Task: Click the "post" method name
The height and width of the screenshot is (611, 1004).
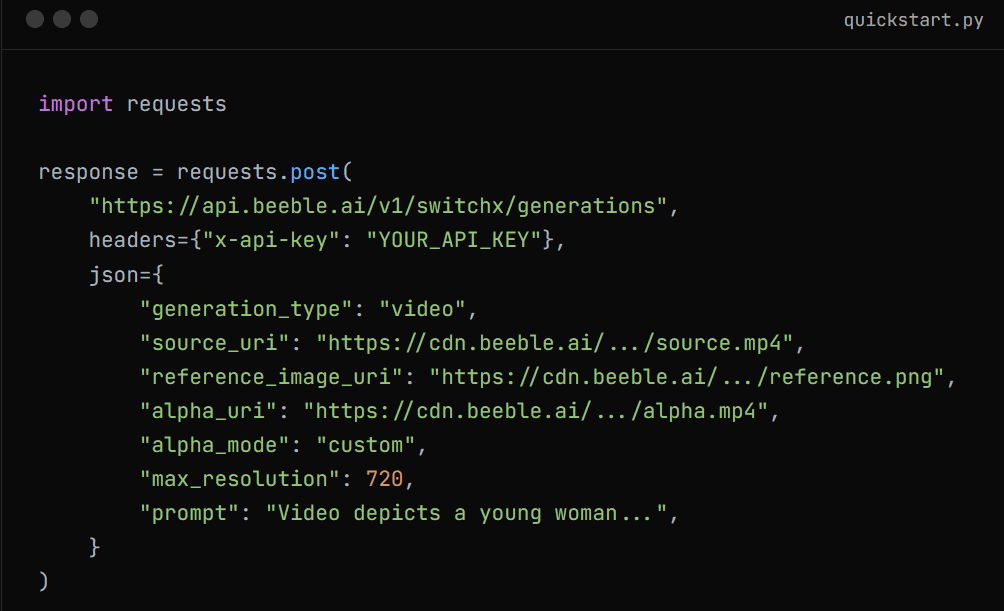Action: [x=315, y=172]
